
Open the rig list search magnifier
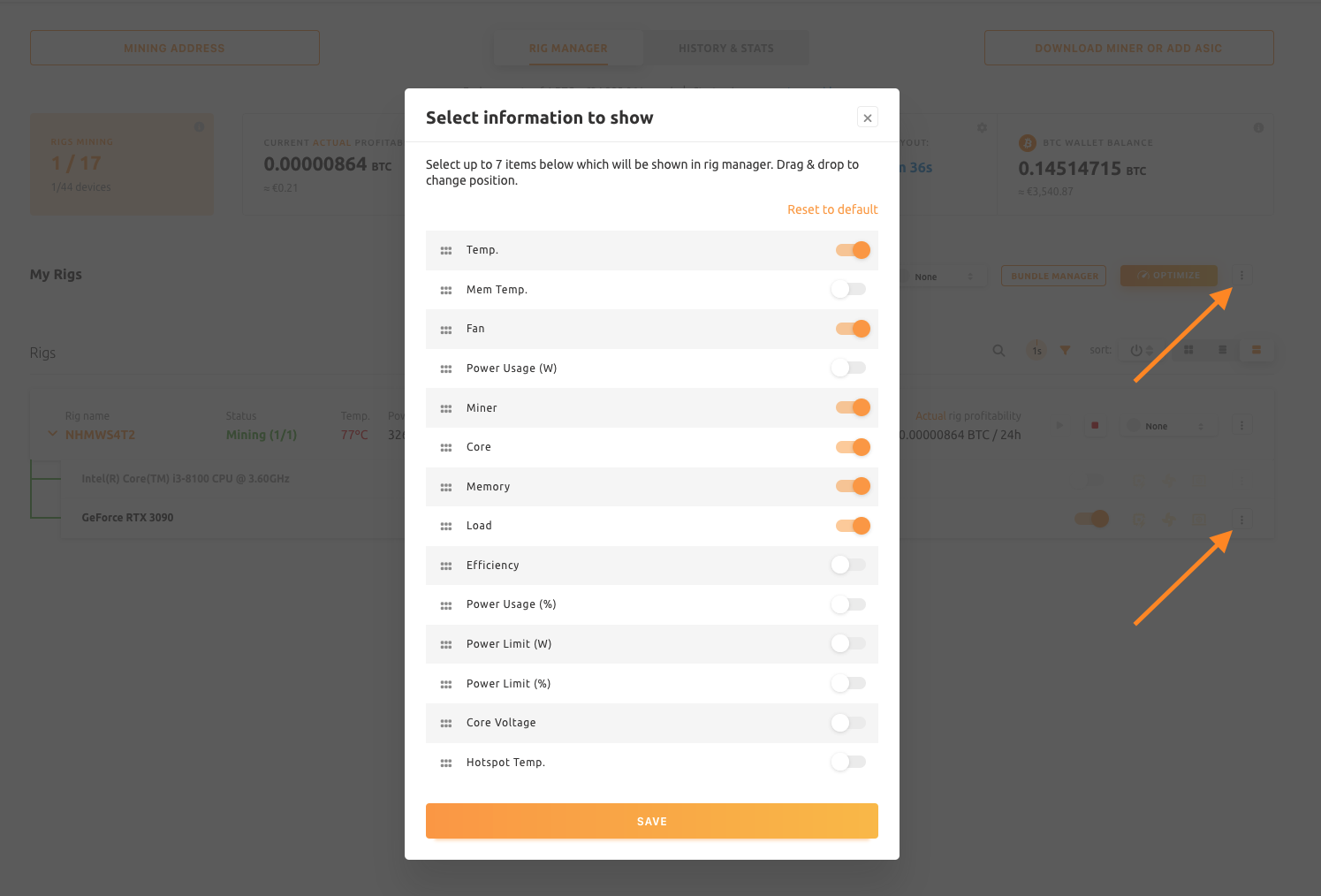click(x=998, y=350)
